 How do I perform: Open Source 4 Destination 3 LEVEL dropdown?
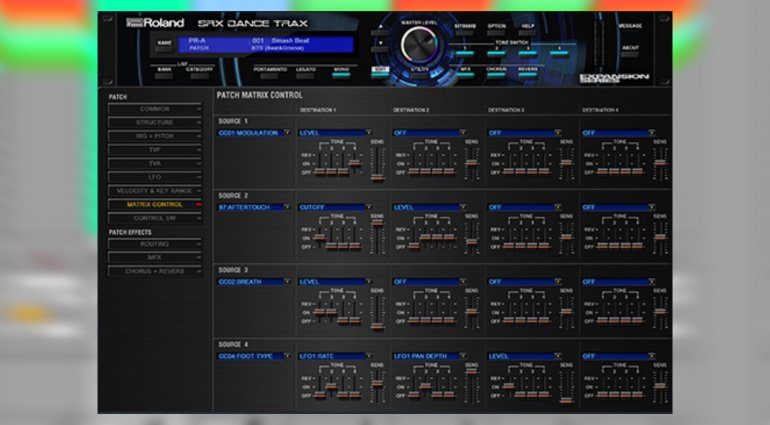tap(524, 356)
